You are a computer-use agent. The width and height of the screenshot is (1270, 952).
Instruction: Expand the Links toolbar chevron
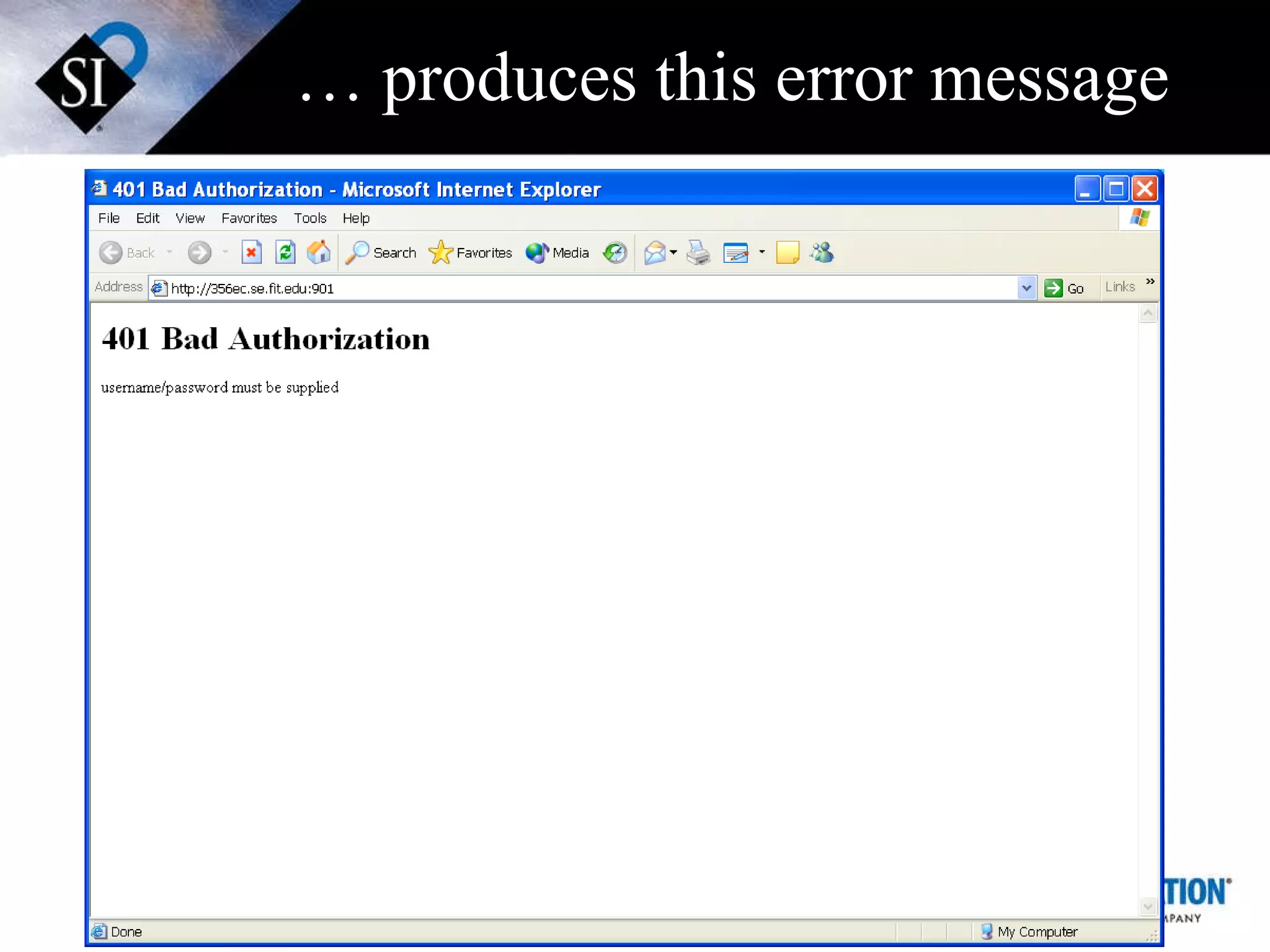point(1150,281)
